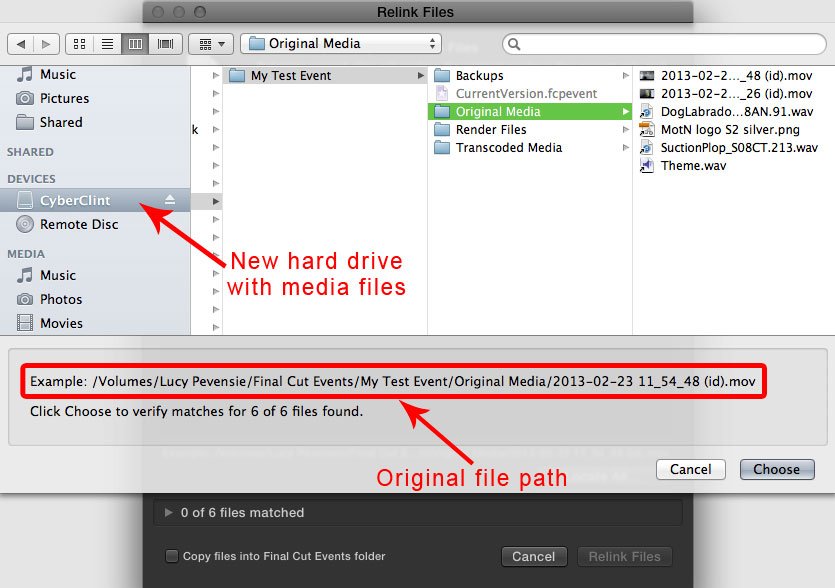This screenshot has width=835, height=588.
Task: Open the item arrangement dropdown
Action: (x=211, y=44)
